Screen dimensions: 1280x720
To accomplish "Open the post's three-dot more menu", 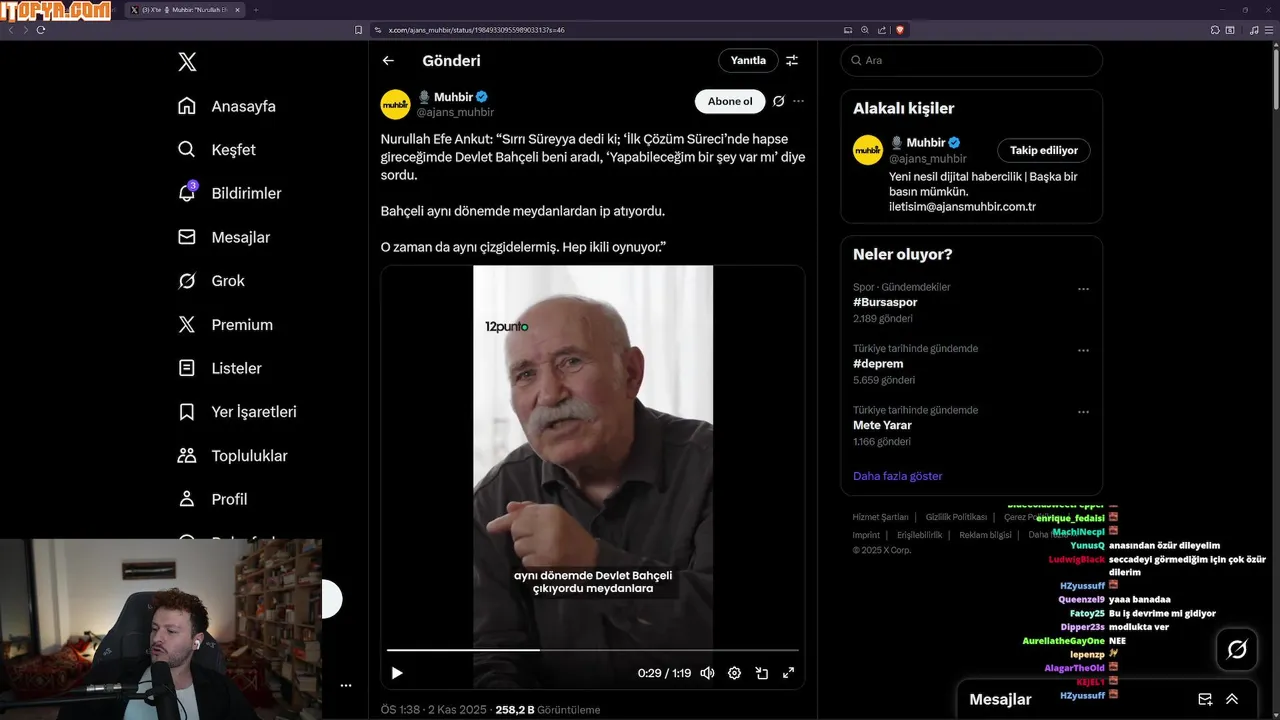I will pos(798,101).
